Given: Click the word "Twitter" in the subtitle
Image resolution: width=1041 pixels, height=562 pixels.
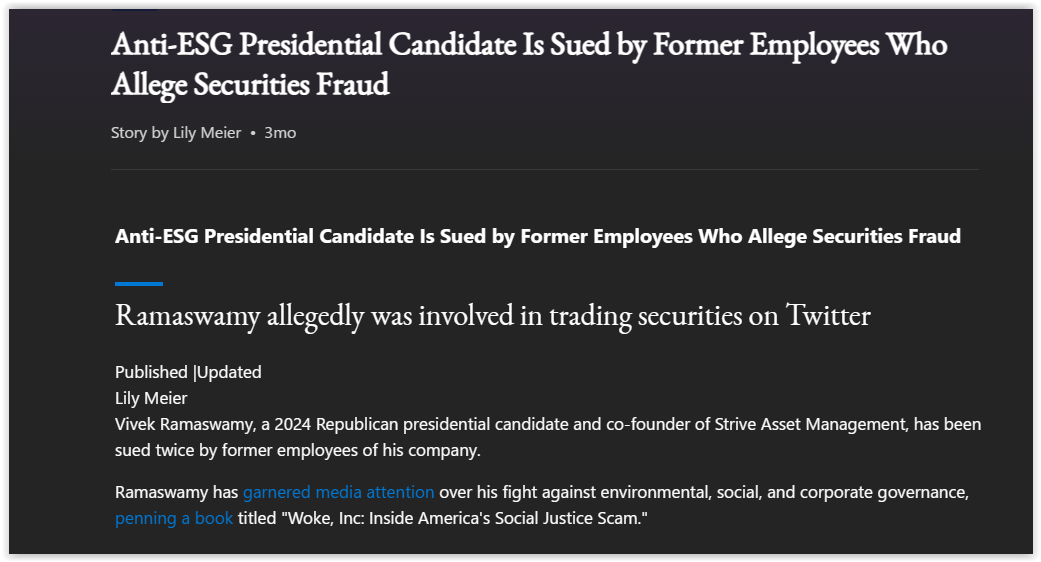Looking at the screenshot, I should coord(828,315).
